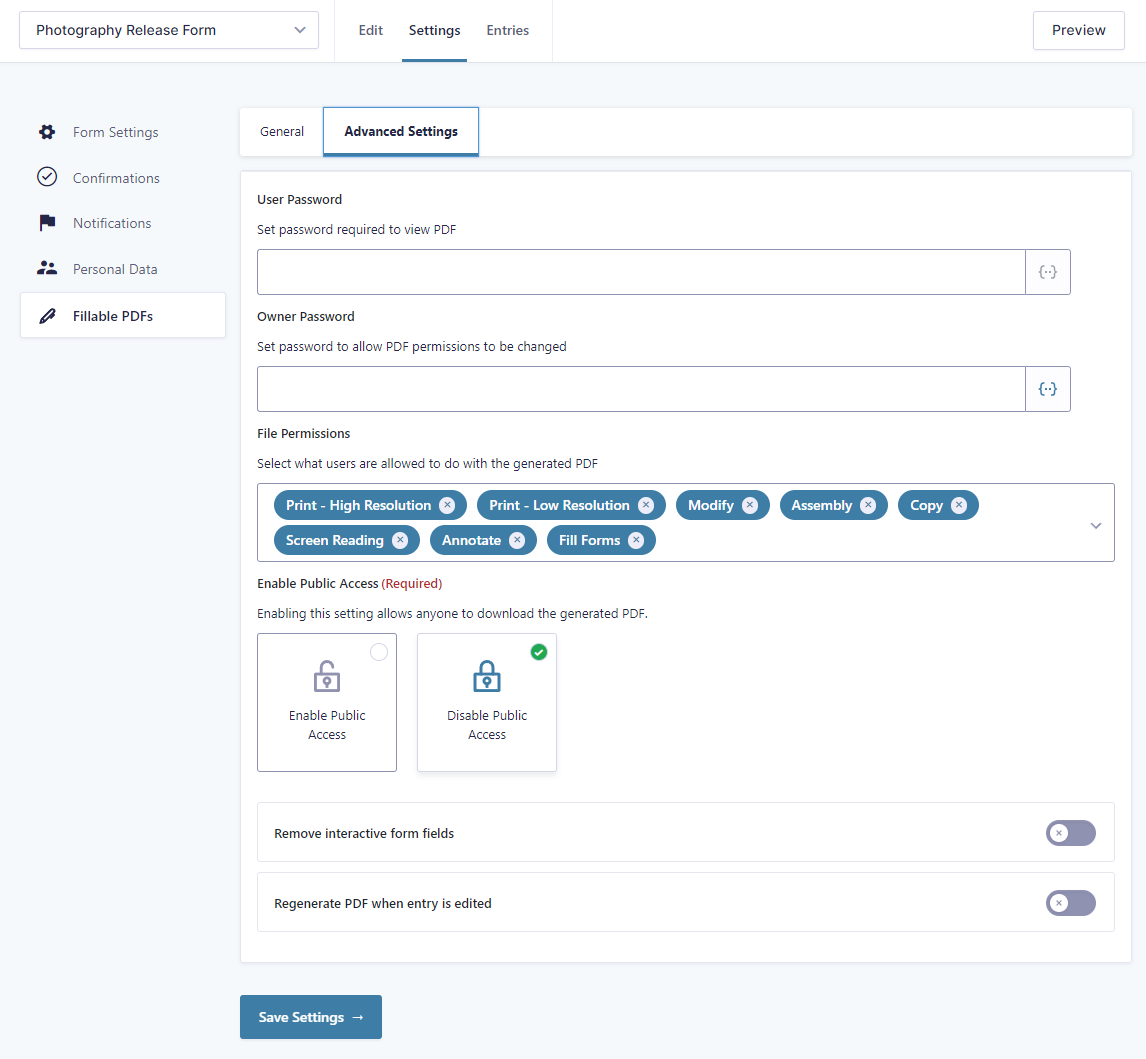Image resolution: width=1146 pixels, height=1059 pixels.
Task: Open the Entries tab
Action: [x=507, y=30]
